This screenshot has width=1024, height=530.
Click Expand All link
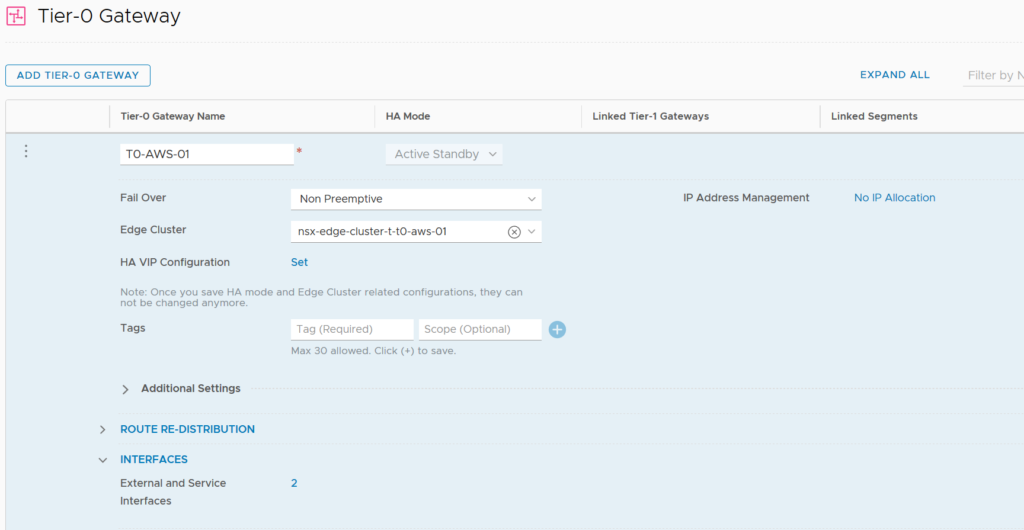895,75
